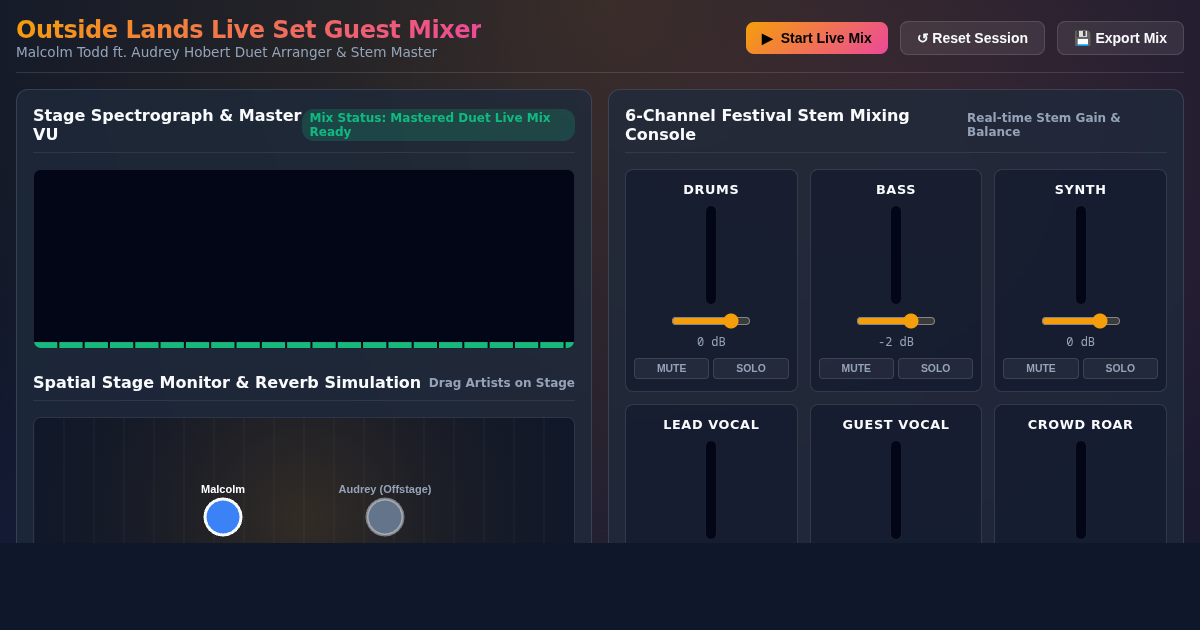Click the Guest Vocal channel VU meter
1200x630 pixels.
896,490
